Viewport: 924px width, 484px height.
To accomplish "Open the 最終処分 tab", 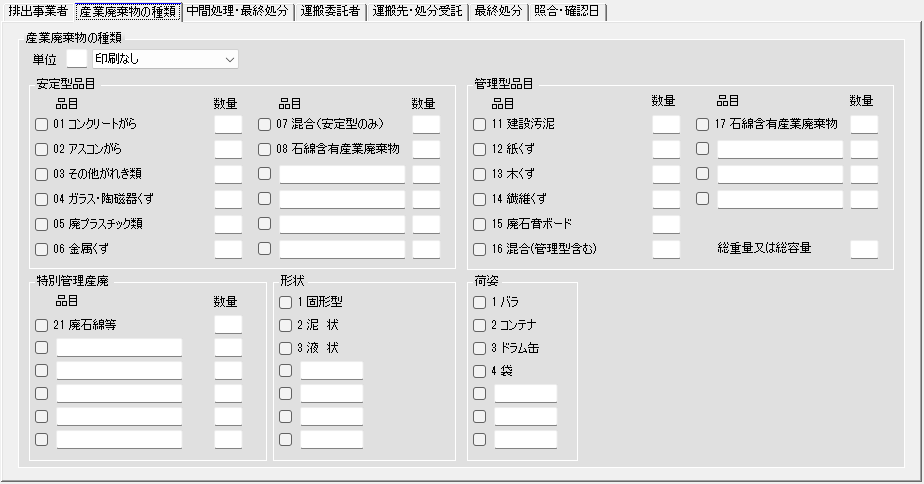I will (498, 11).
